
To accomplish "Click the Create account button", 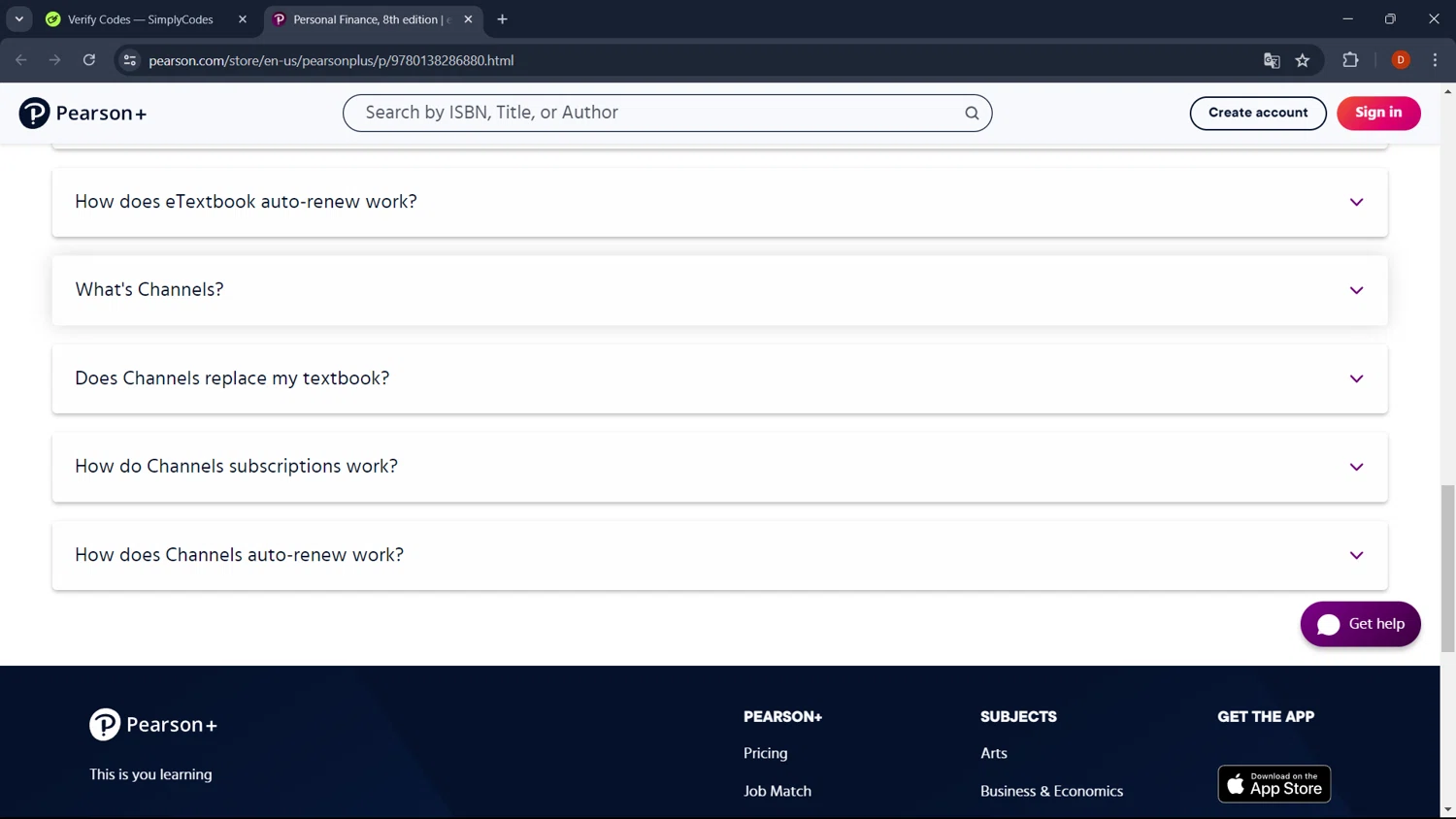I will [1258, 113].
